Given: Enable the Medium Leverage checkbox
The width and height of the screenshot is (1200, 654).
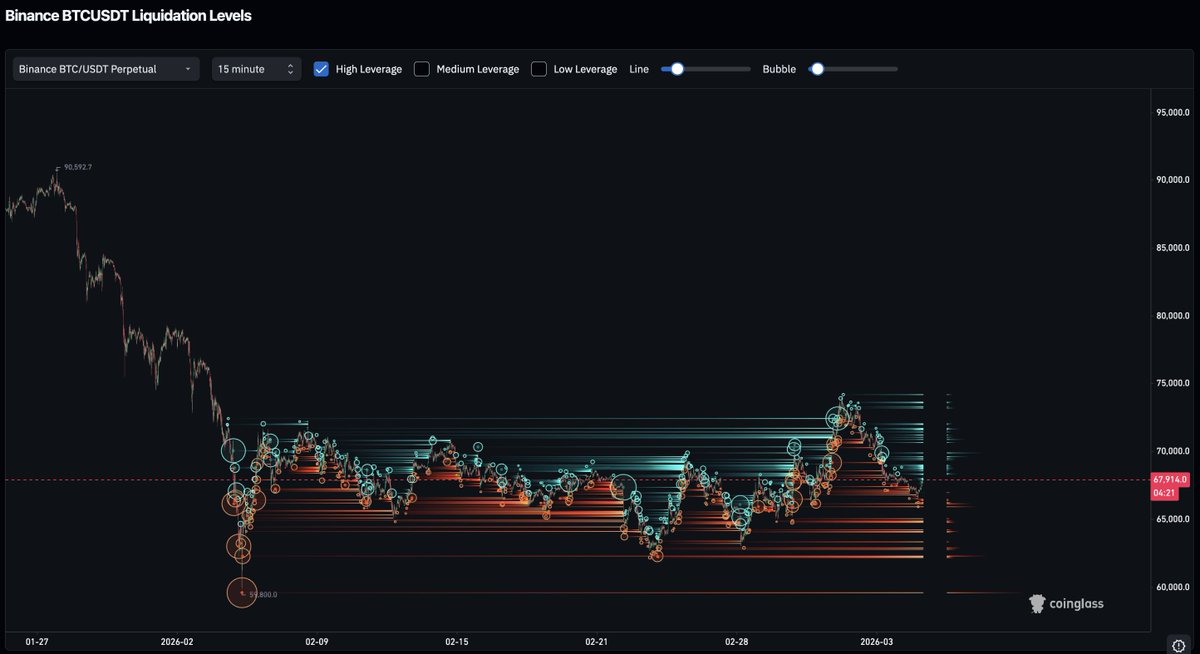Looking at the screenshot, I should tap(422, 69).
